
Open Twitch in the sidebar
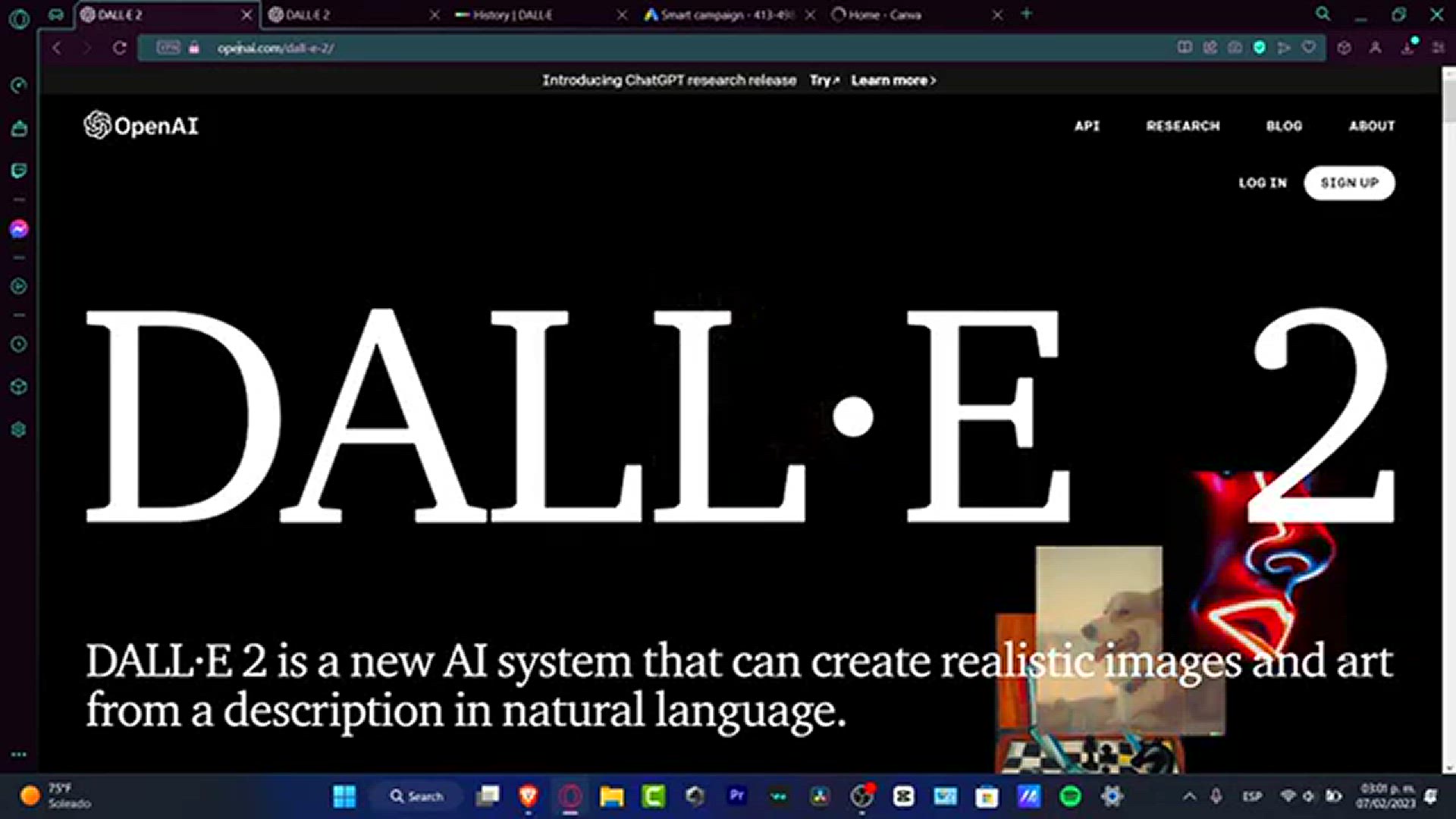pos(19,171)
